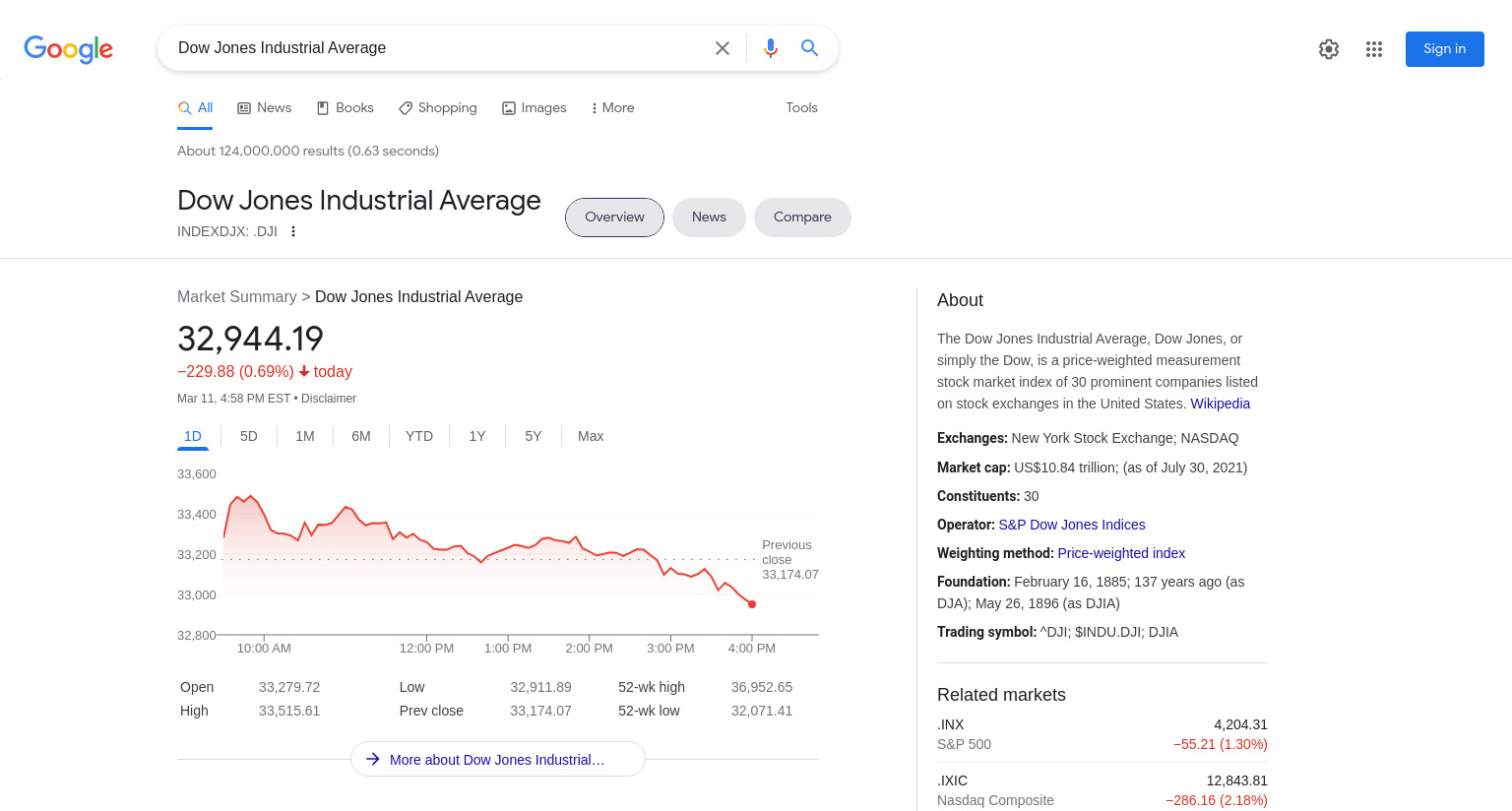Select the 1Y chart range
This screenshot has height=811, width=1512.
pos(477,436)
